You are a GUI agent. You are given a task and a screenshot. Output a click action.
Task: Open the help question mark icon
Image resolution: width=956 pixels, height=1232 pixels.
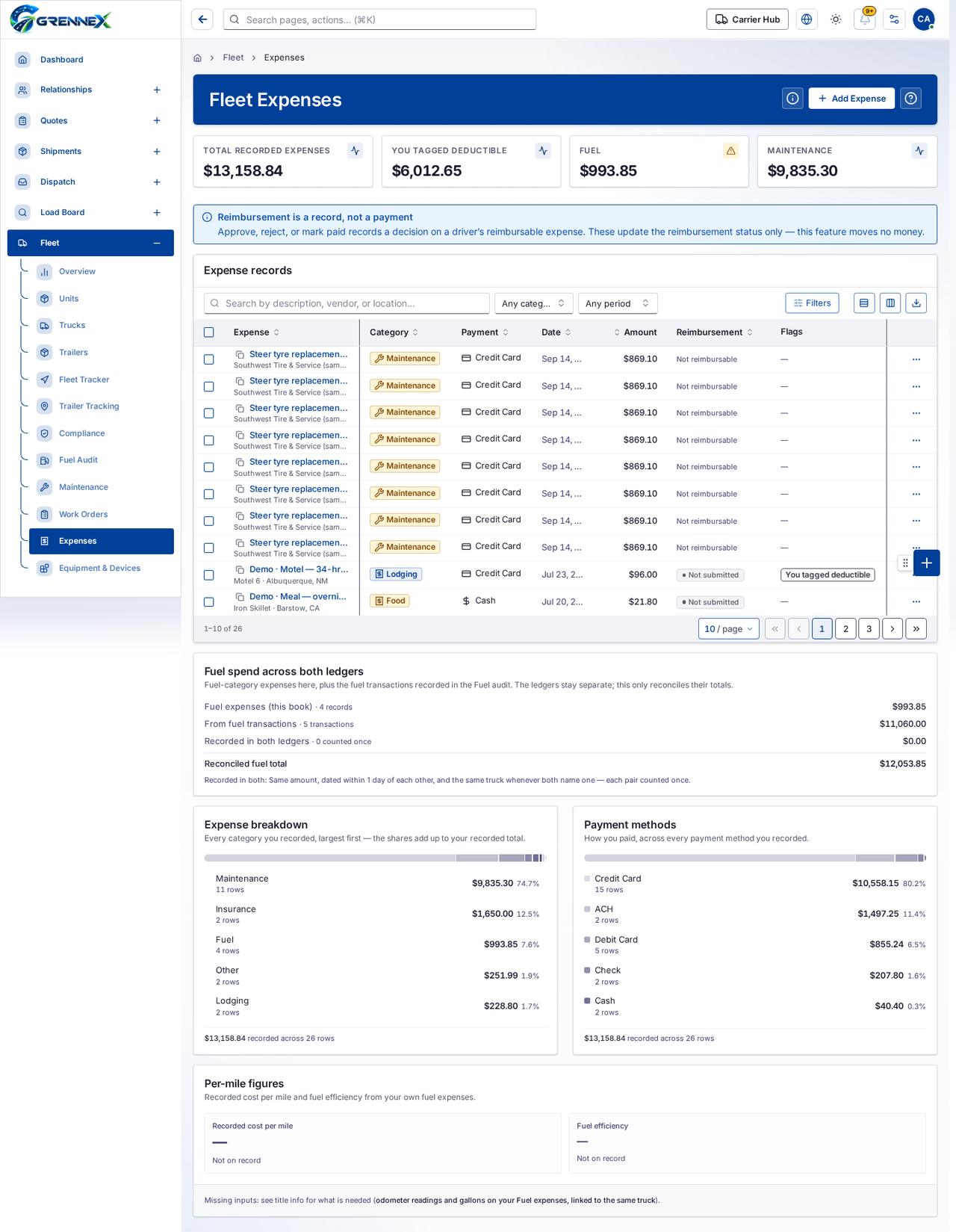(910, 98)
